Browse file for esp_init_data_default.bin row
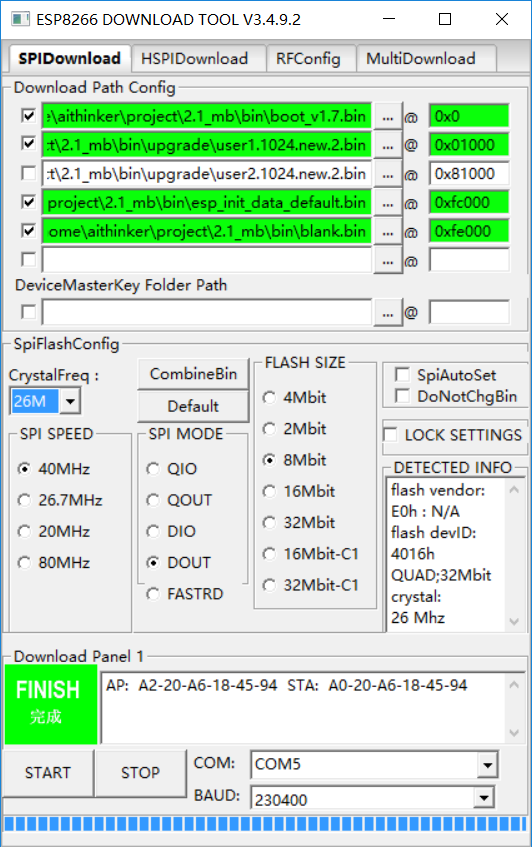This screenshot has height=847, width=532. pyautogui.click(x=388, y=203)
